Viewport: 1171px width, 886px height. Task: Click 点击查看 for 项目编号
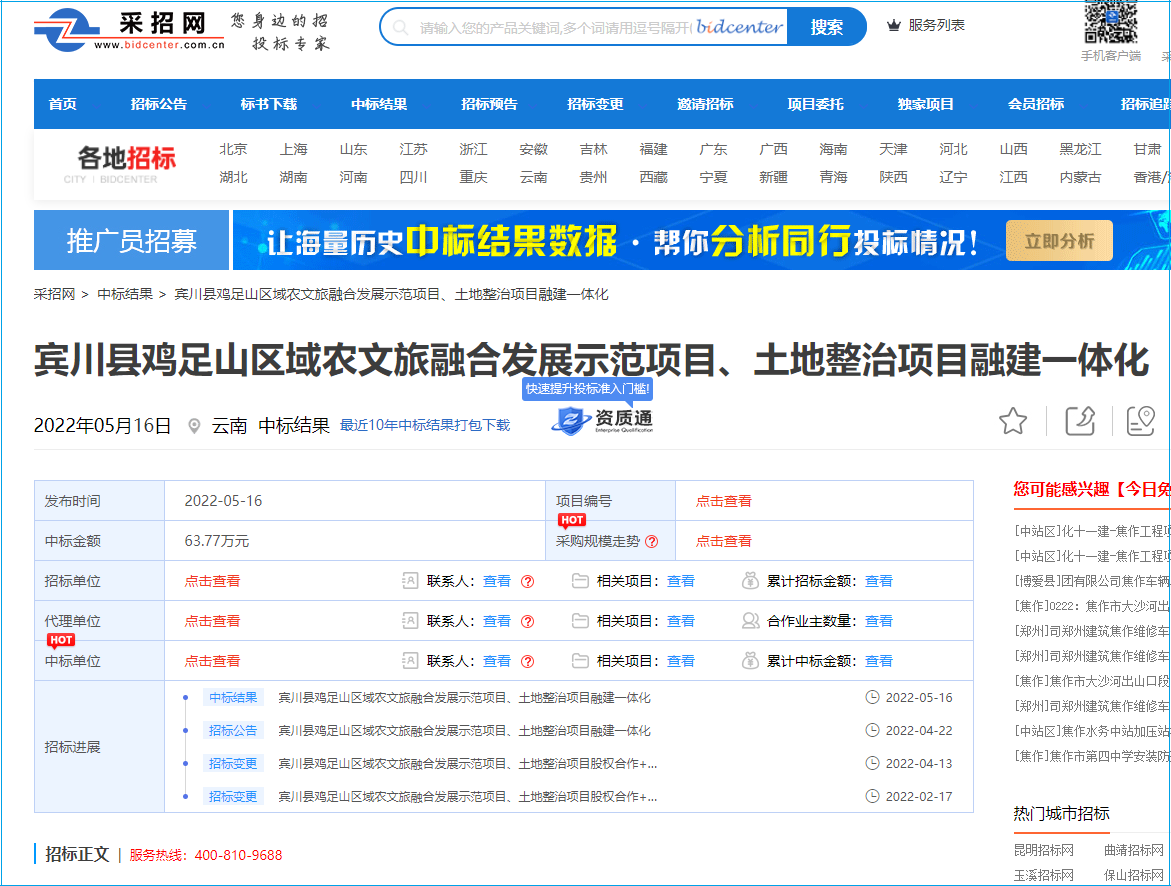[724, 501]
